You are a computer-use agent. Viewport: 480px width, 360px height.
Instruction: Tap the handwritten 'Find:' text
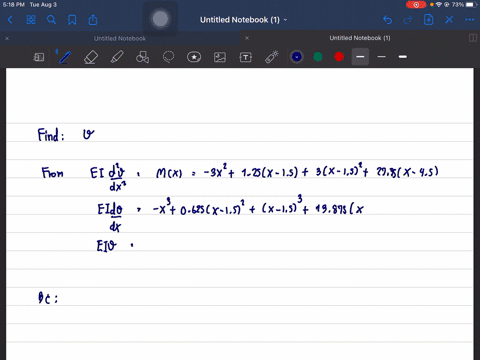(x=51, y=135)
